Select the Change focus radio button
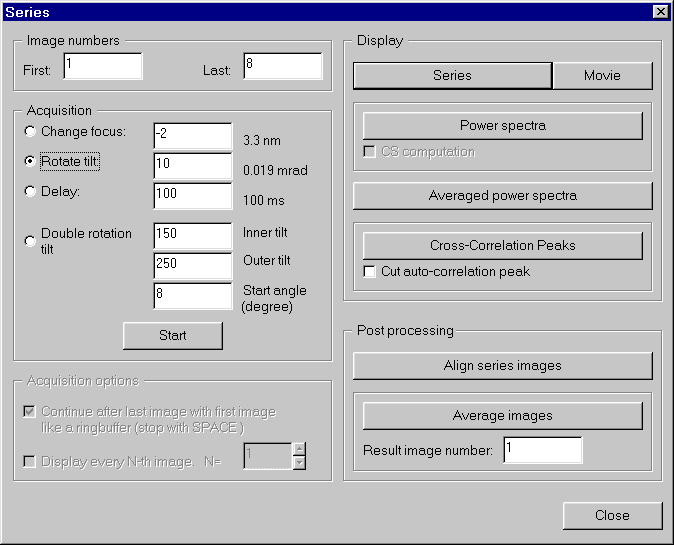This screenshot has width=674, height=545. coord(31,132)
